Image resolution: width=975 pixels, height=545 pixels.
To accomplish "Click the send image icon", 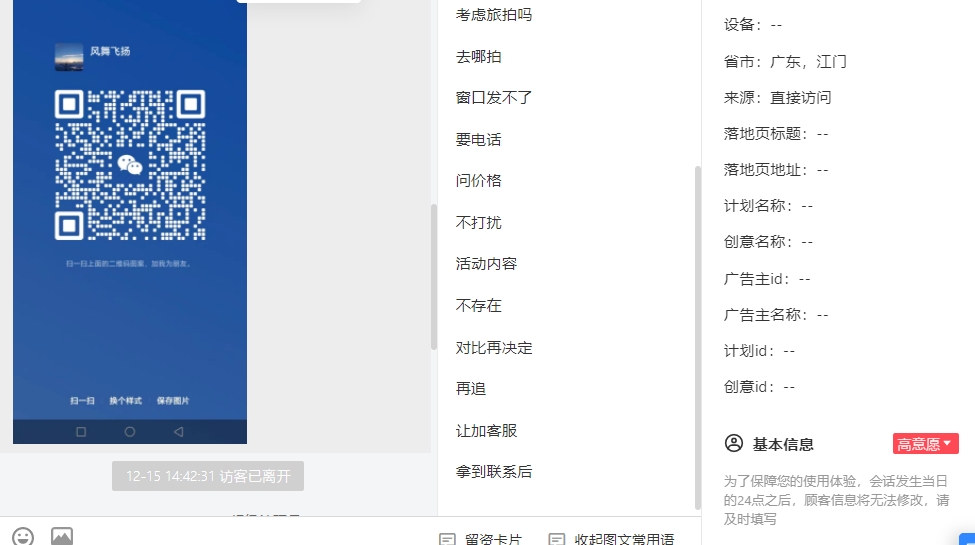I will (62, 536).
